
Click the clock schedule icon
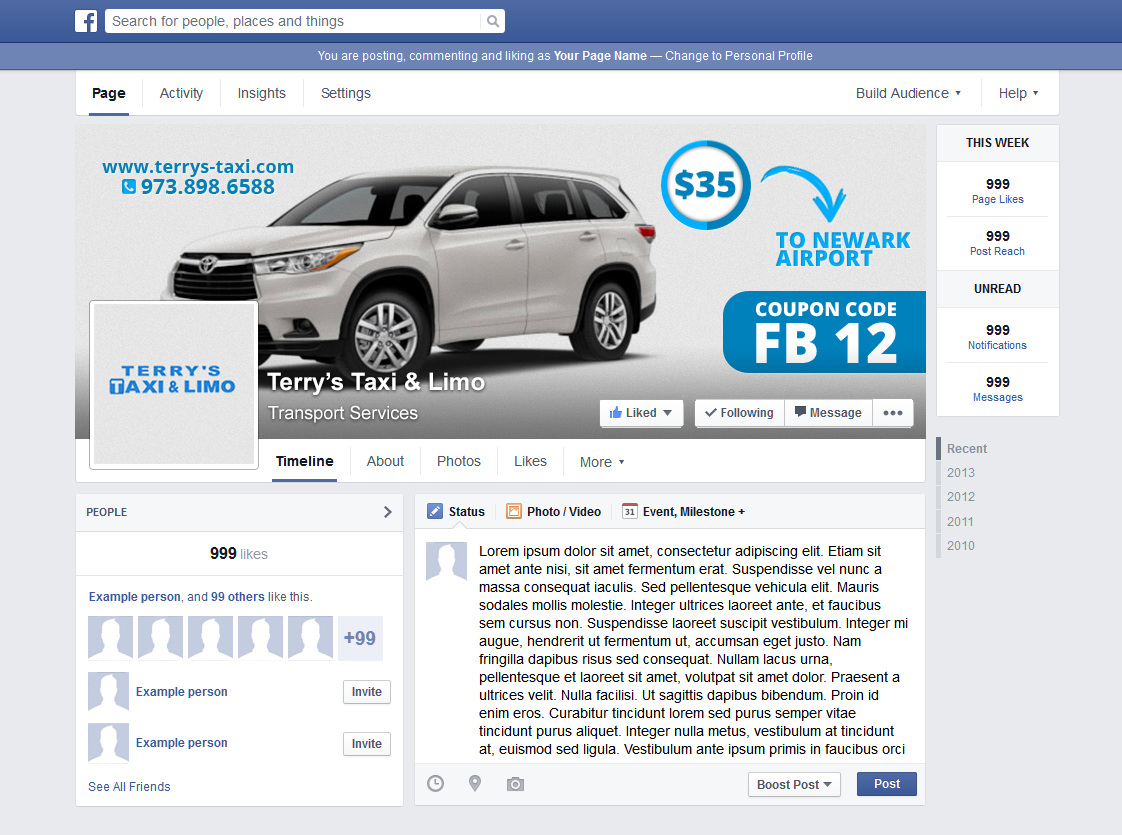pos(435,783)
